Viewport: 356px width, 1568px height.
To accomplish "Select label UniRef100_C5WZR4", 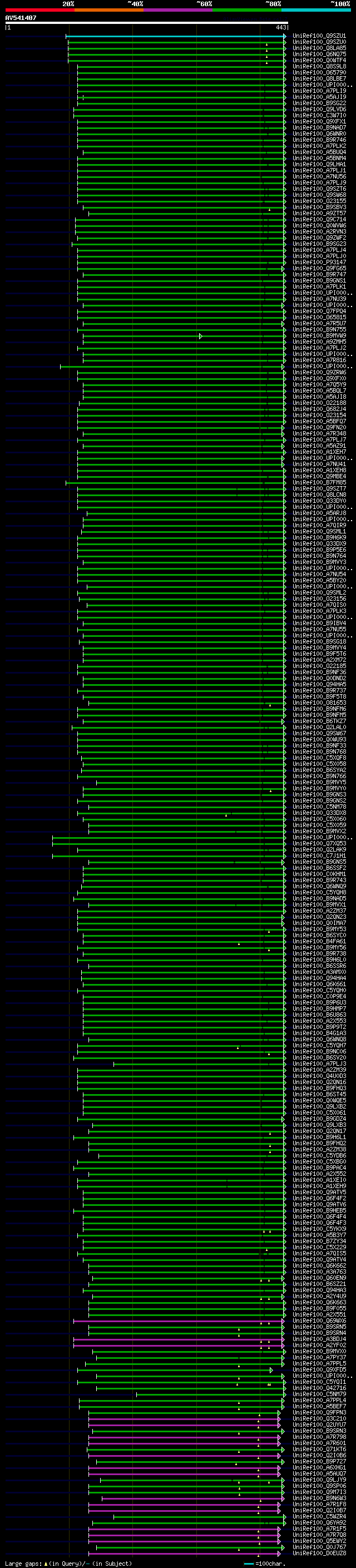I will (319, 1516).
